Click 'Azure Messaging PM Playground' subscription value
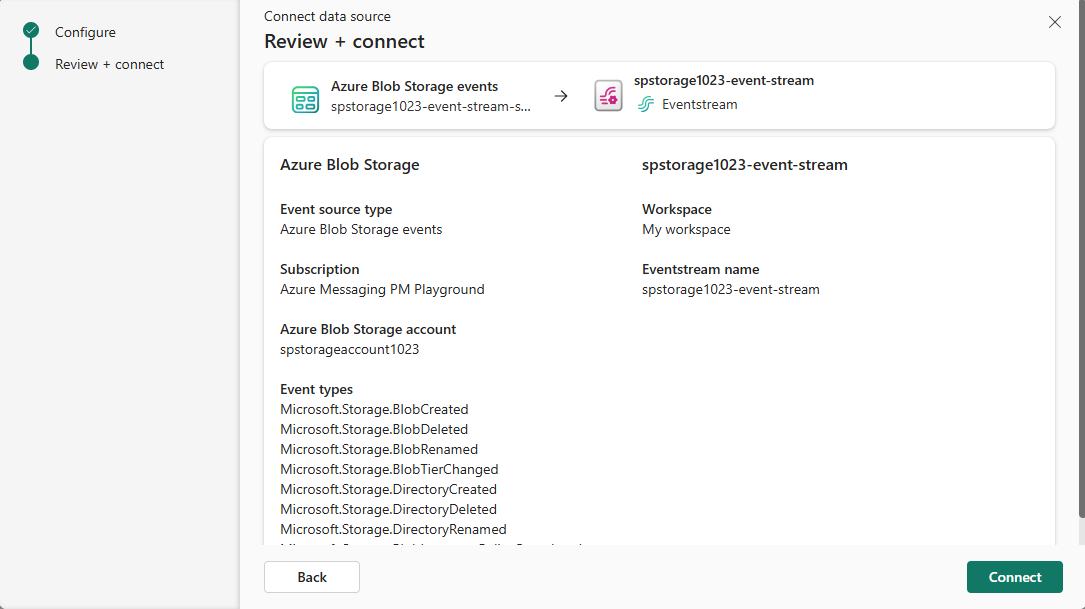 (x=382, y=289)
